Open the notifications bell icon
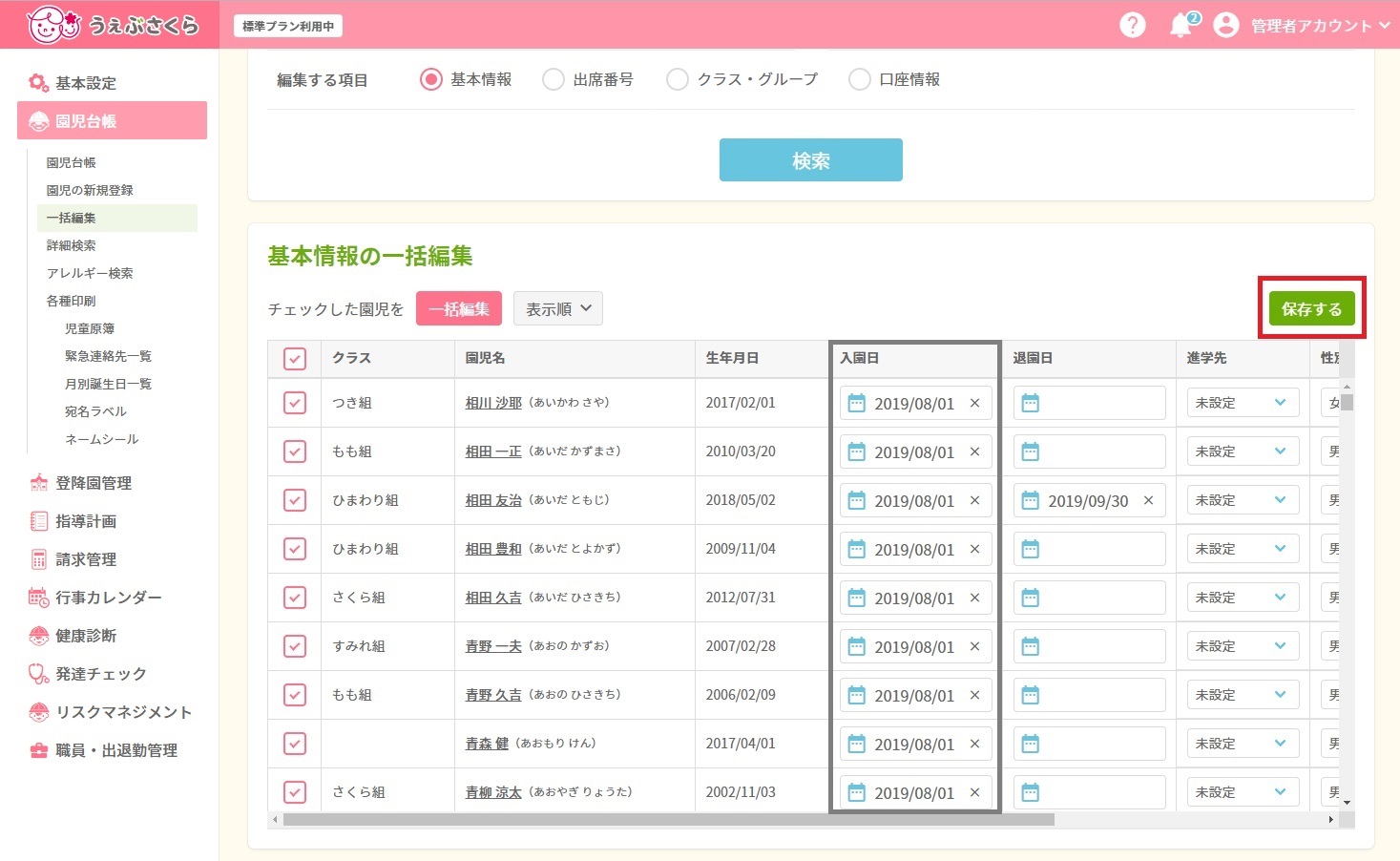The image size is (1400, 861). [1181, 25]
